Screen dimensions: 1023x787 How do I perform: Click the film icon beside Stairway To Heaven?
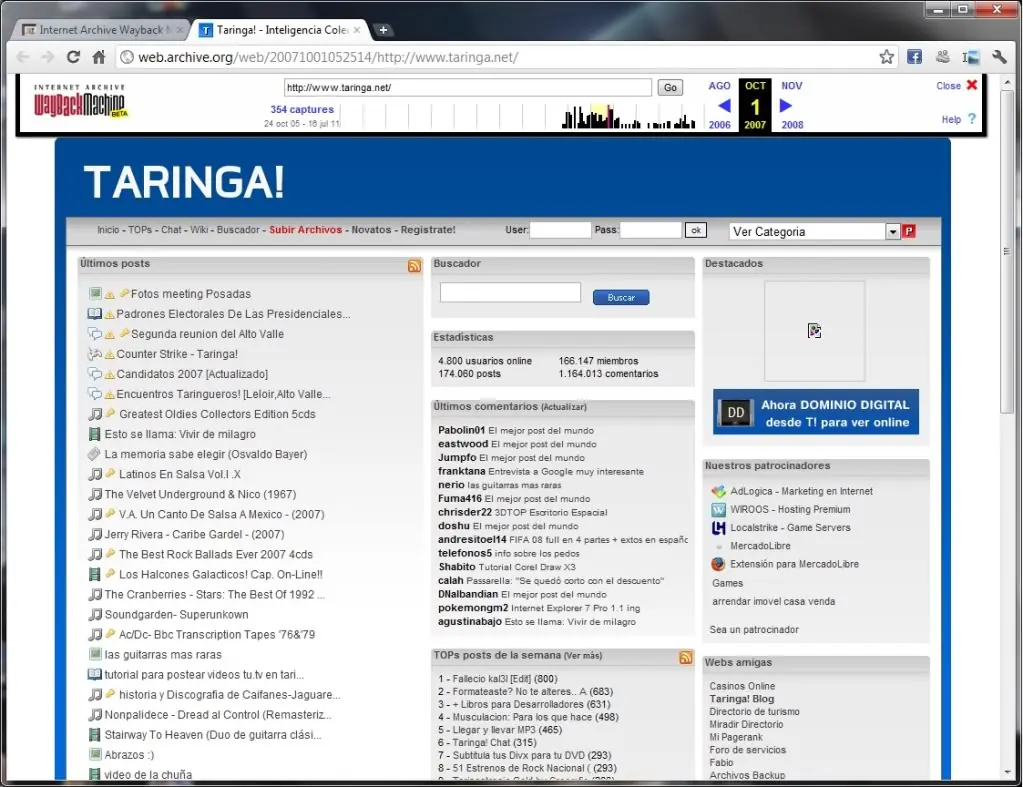point(95,735)
